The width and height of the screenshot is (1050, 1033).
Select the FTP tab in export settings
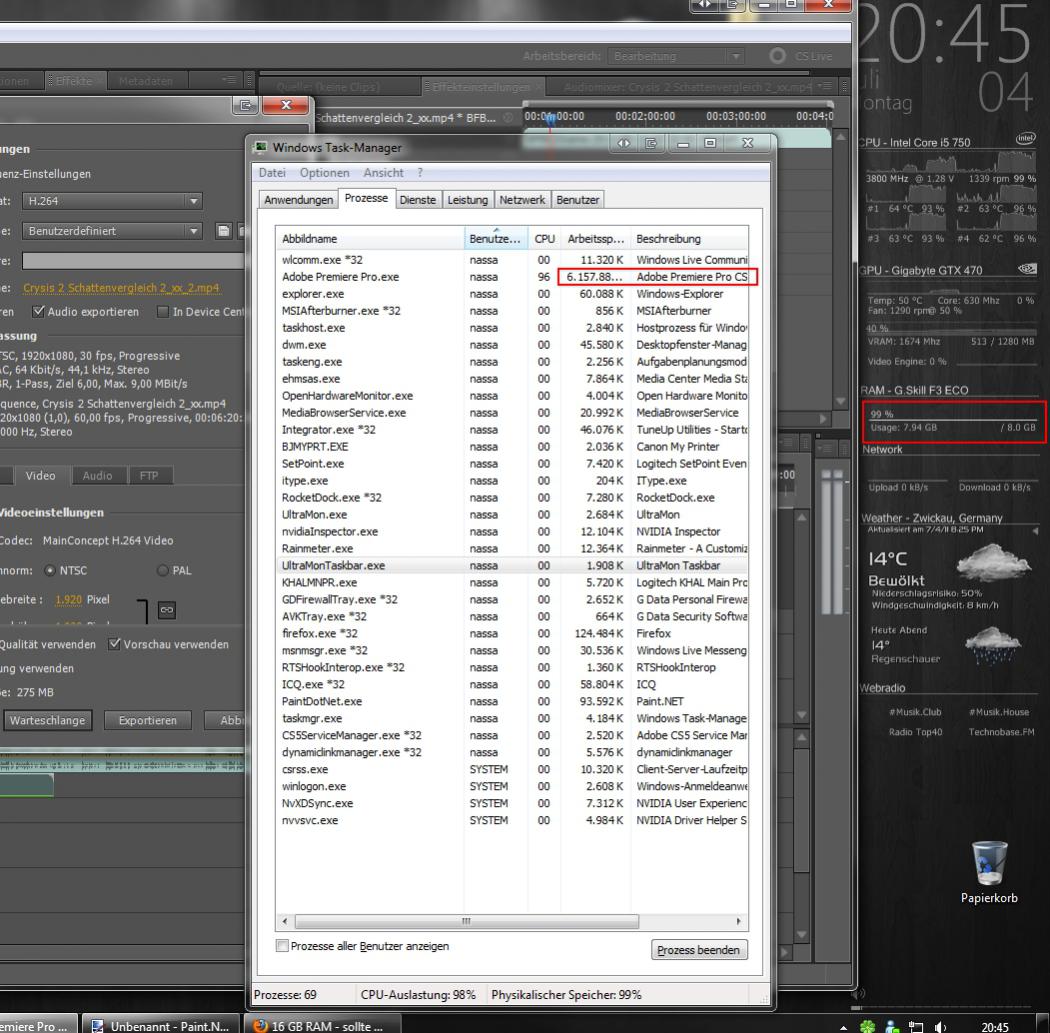pos(149,475)
